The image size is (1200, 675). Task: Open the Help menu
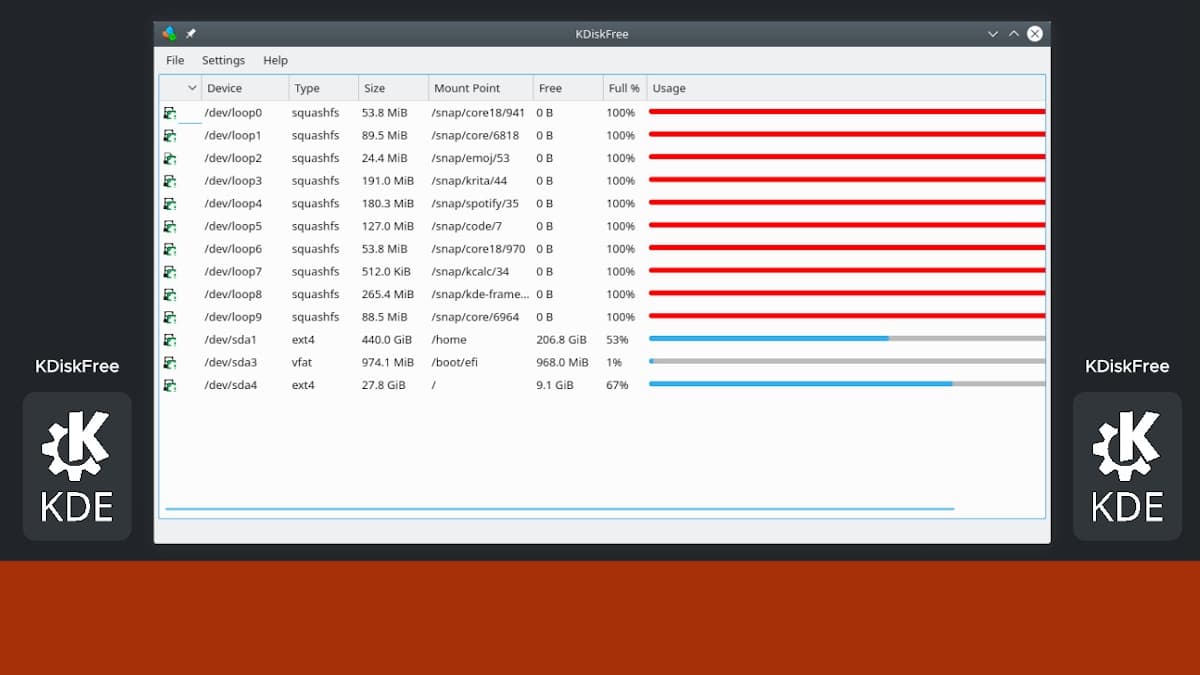275,61
